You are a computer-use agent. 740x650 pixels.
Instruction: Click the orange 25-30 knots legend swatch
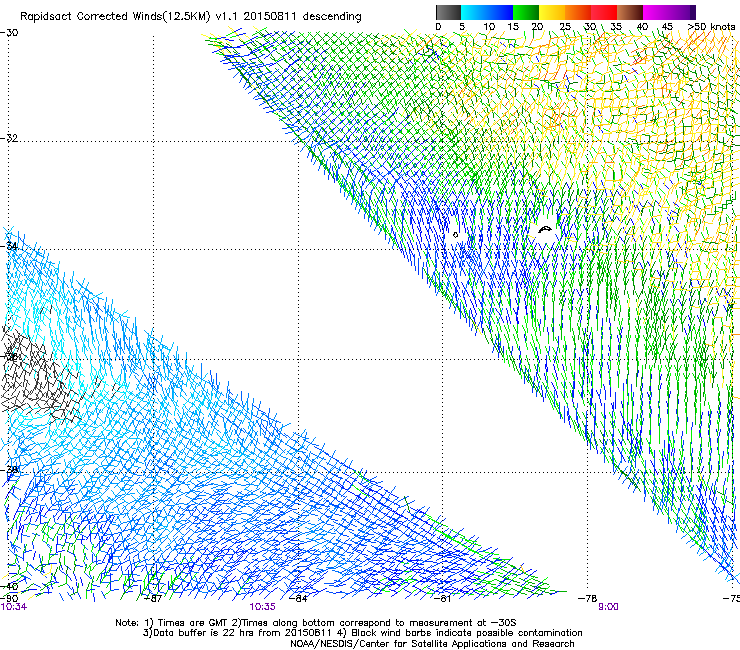tap(578, 12)
